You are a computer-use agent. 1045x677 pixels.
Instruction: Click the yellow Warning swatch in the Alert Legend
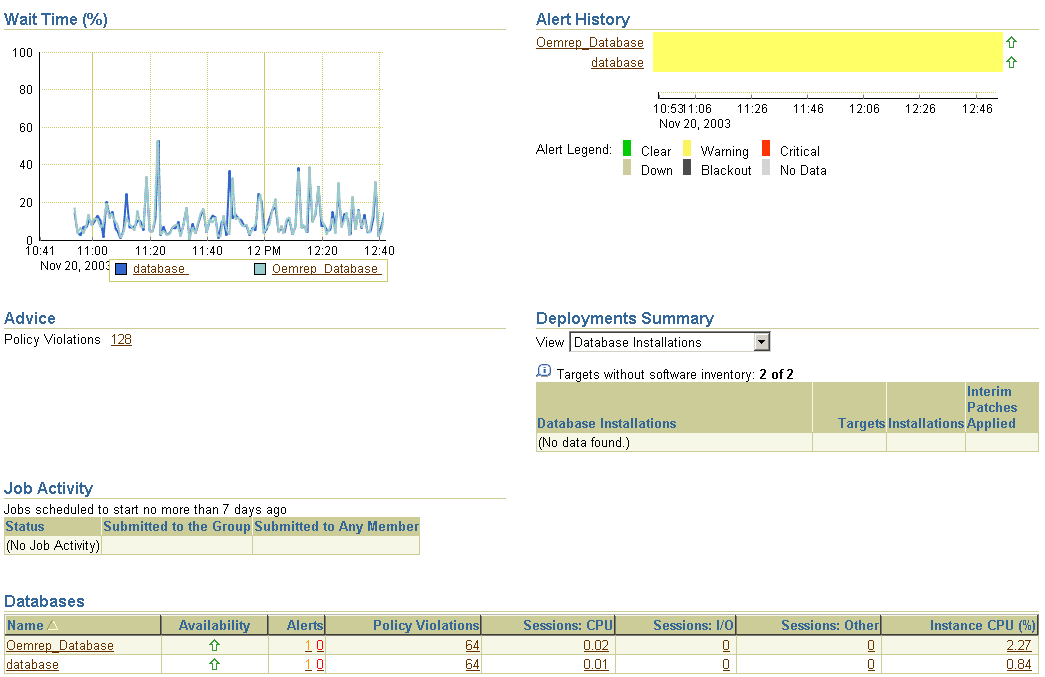687,149
